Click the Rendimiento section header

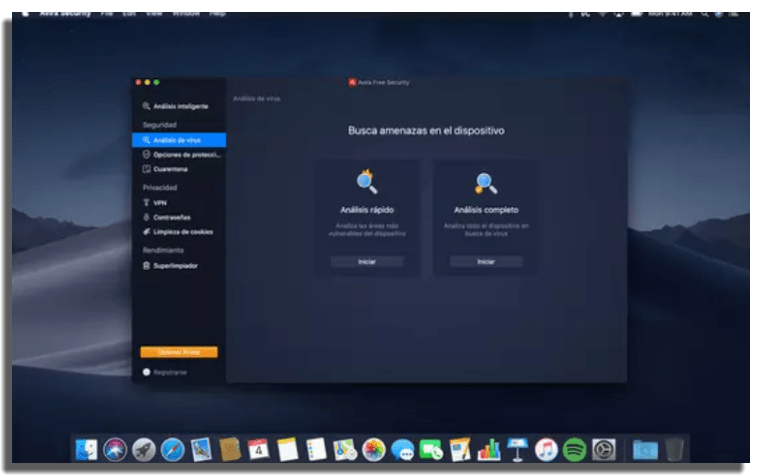(163, 250)
